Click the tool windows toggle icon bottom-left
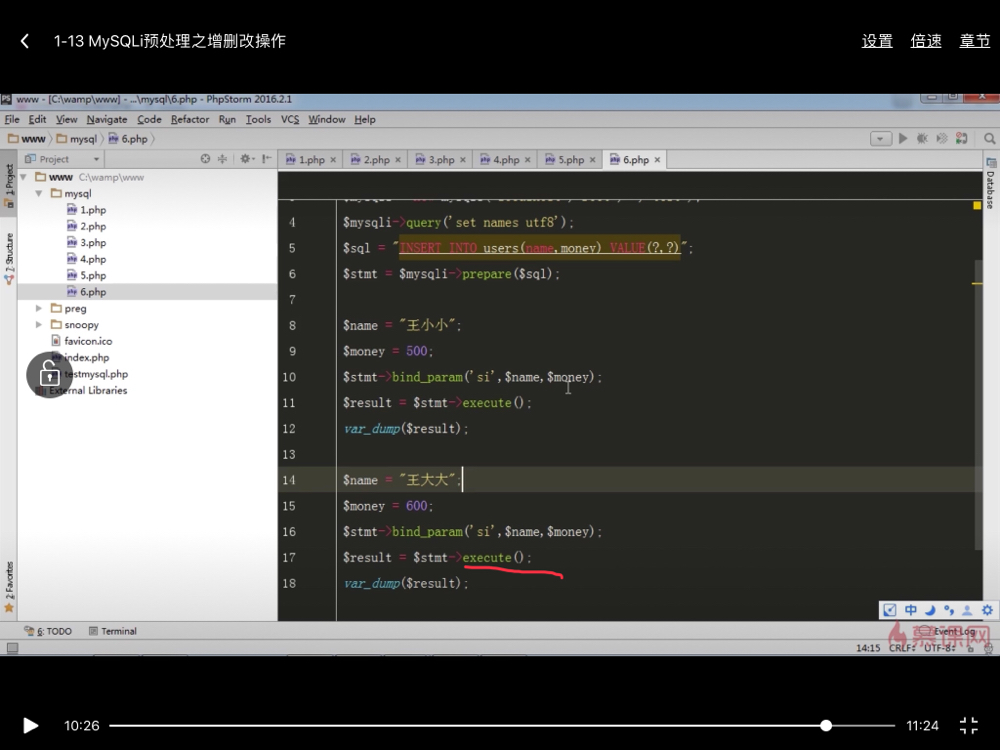The image size is (1001, 751). (x=12, y=648)
